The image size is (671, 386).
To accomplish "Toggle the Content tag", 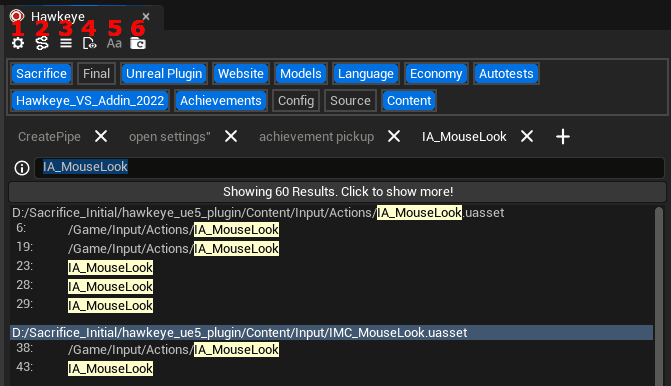I will 409,101.
